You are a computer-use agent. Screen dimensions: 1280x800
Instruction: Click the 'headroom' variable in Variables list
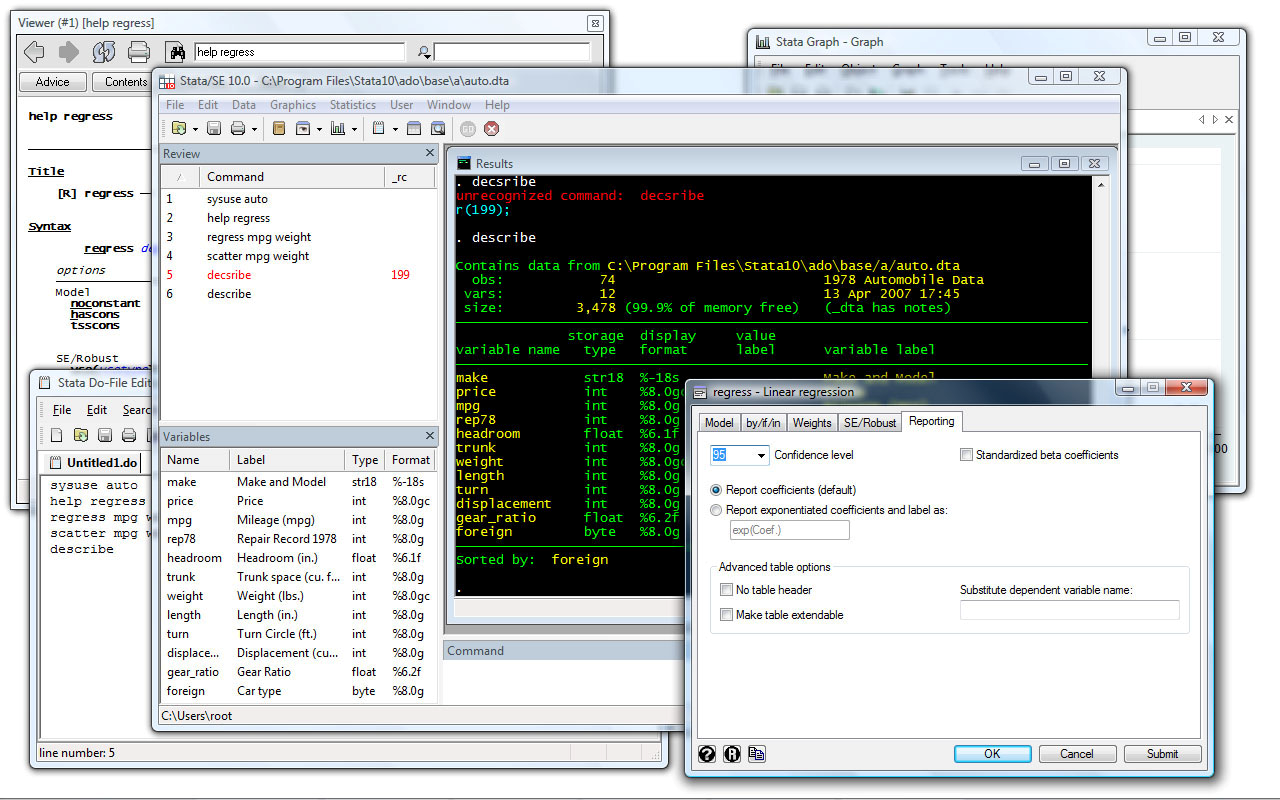click(x=194, y=558)
